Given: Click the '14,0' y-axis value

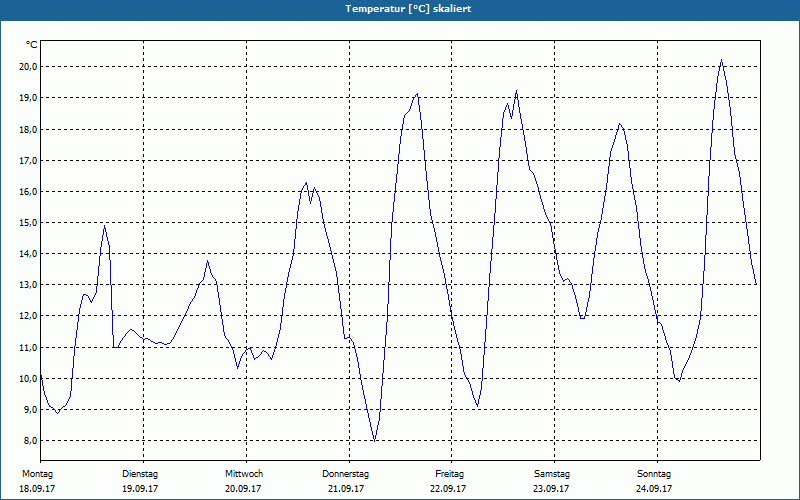Looking at the screenshot, I should tap(28, 254).
